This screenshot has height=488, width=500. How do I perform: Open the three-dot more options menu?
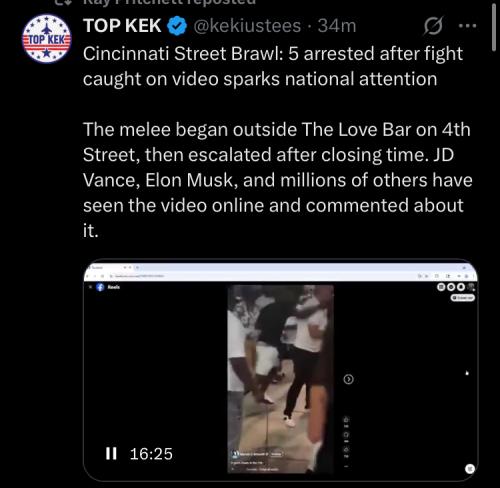(x=468, y=26)
